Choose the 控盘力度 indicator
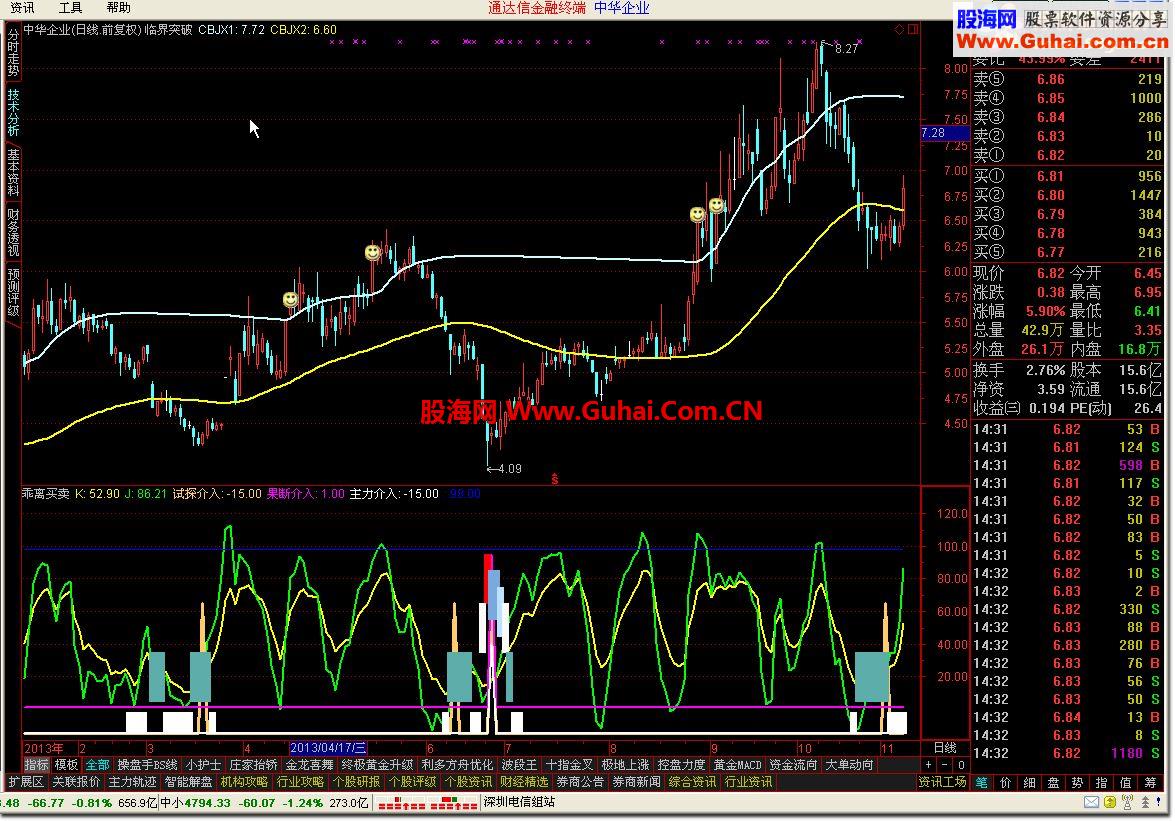Image resolution: width=1175 pixels, height=821 pixels. 681,765
